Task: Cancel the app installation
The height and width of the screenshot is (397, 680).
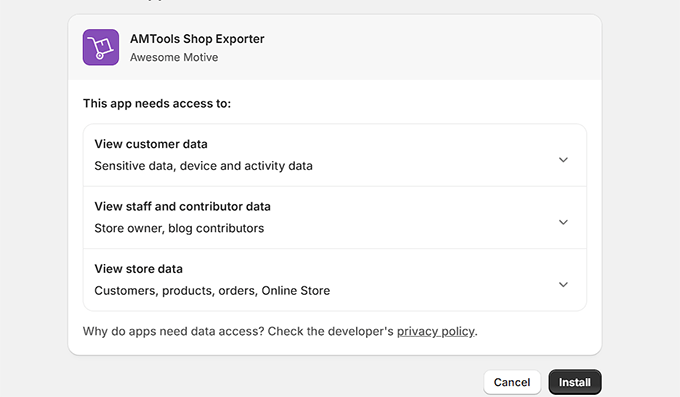Action: tap(512, 382)
